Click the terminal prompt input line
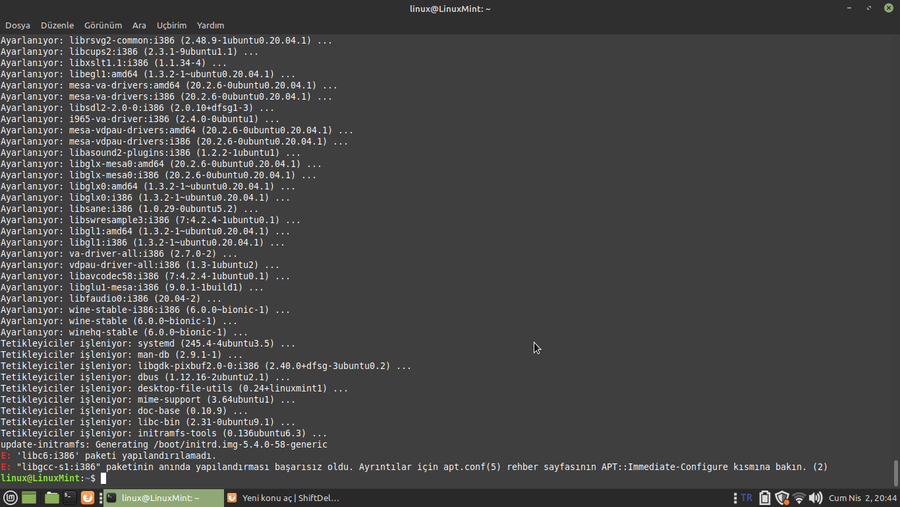This screenshot has width=900, height=507. click(x=450, y=478)
